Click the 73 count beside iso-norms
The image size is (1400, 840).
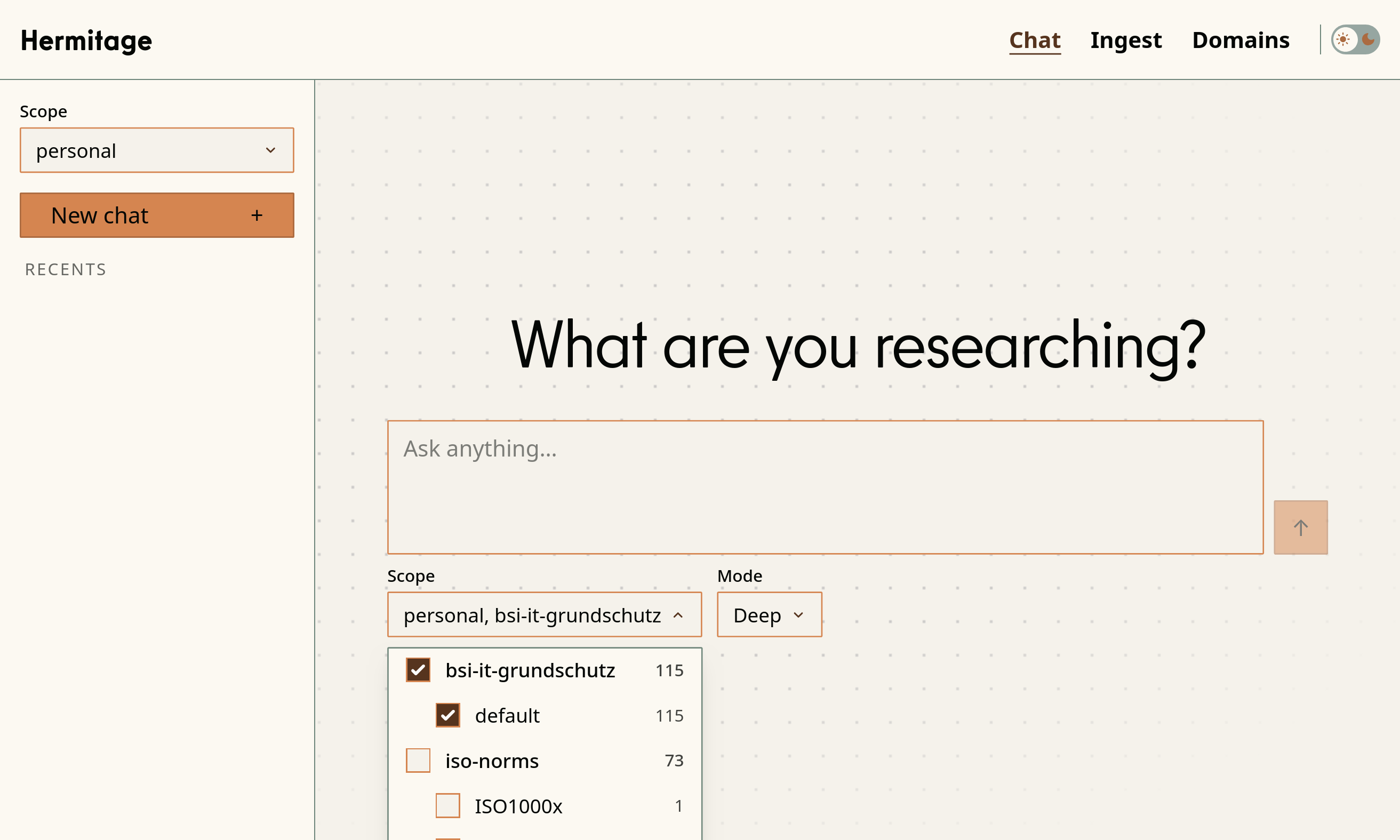(674, 761)
